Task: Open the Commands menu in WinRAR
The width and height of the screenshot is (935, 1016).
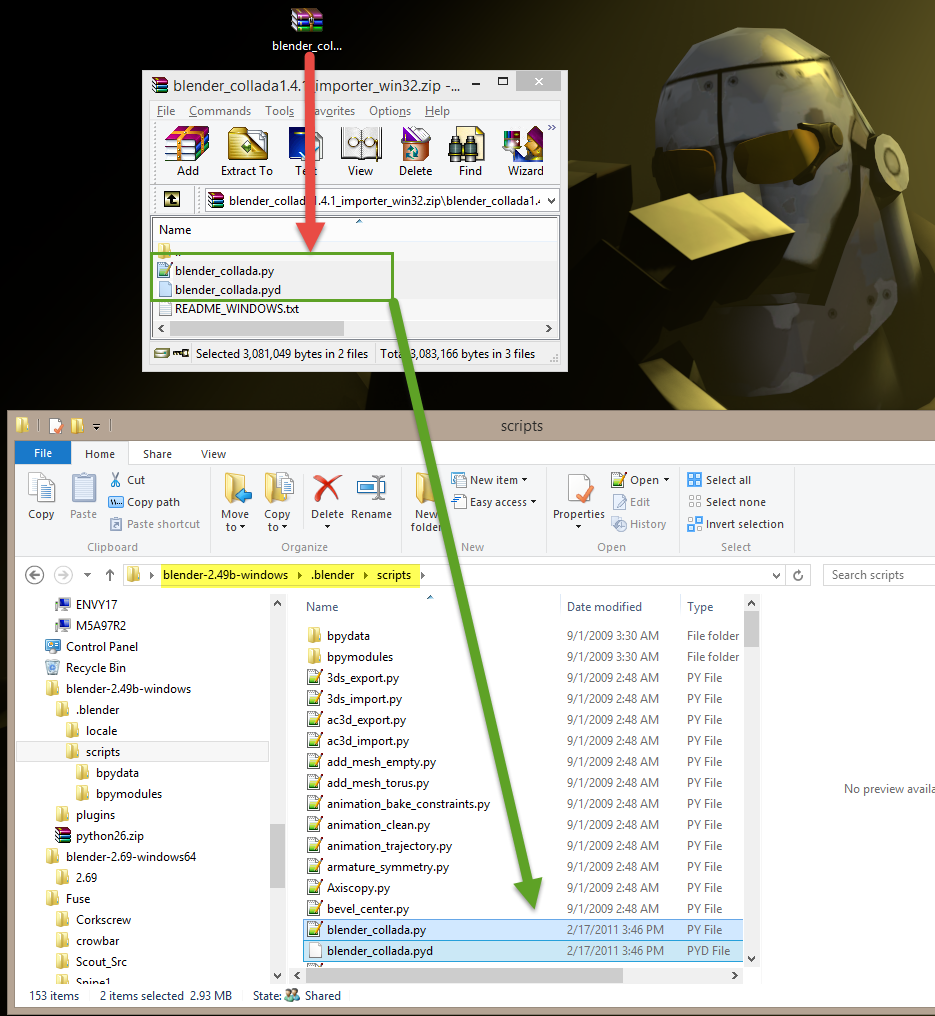Action: (x=220, y=111)
